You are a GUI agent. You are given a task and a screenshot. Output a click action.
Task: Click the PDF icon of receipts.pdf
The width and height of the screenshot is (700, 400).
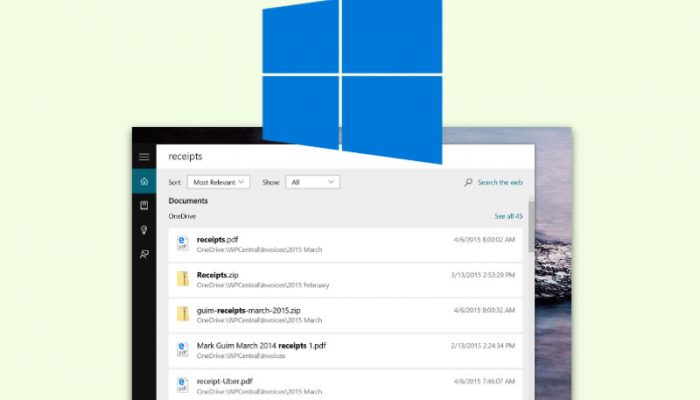click(182, 243)
